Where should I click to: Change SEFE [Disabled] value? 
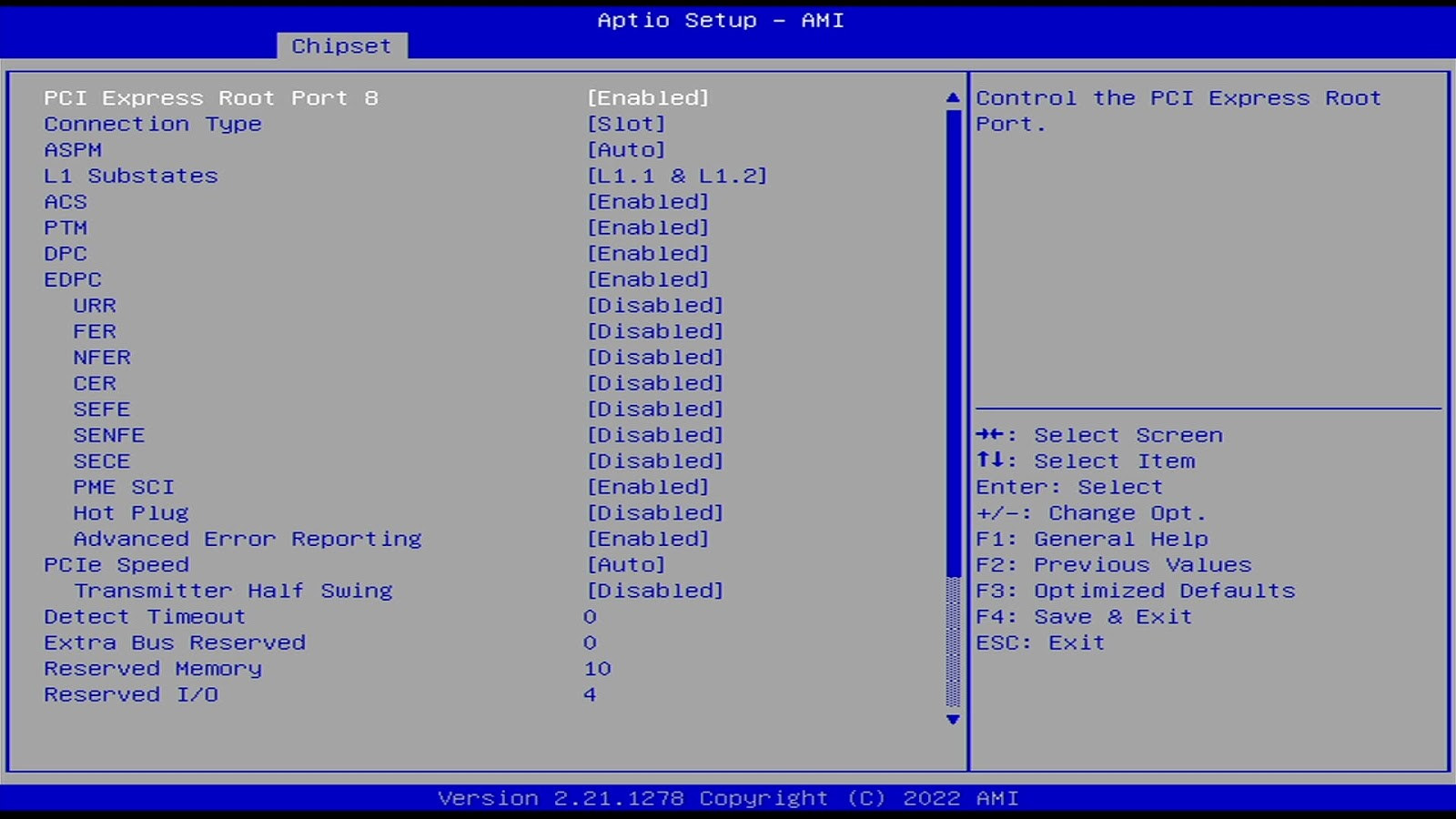(655, 409)
